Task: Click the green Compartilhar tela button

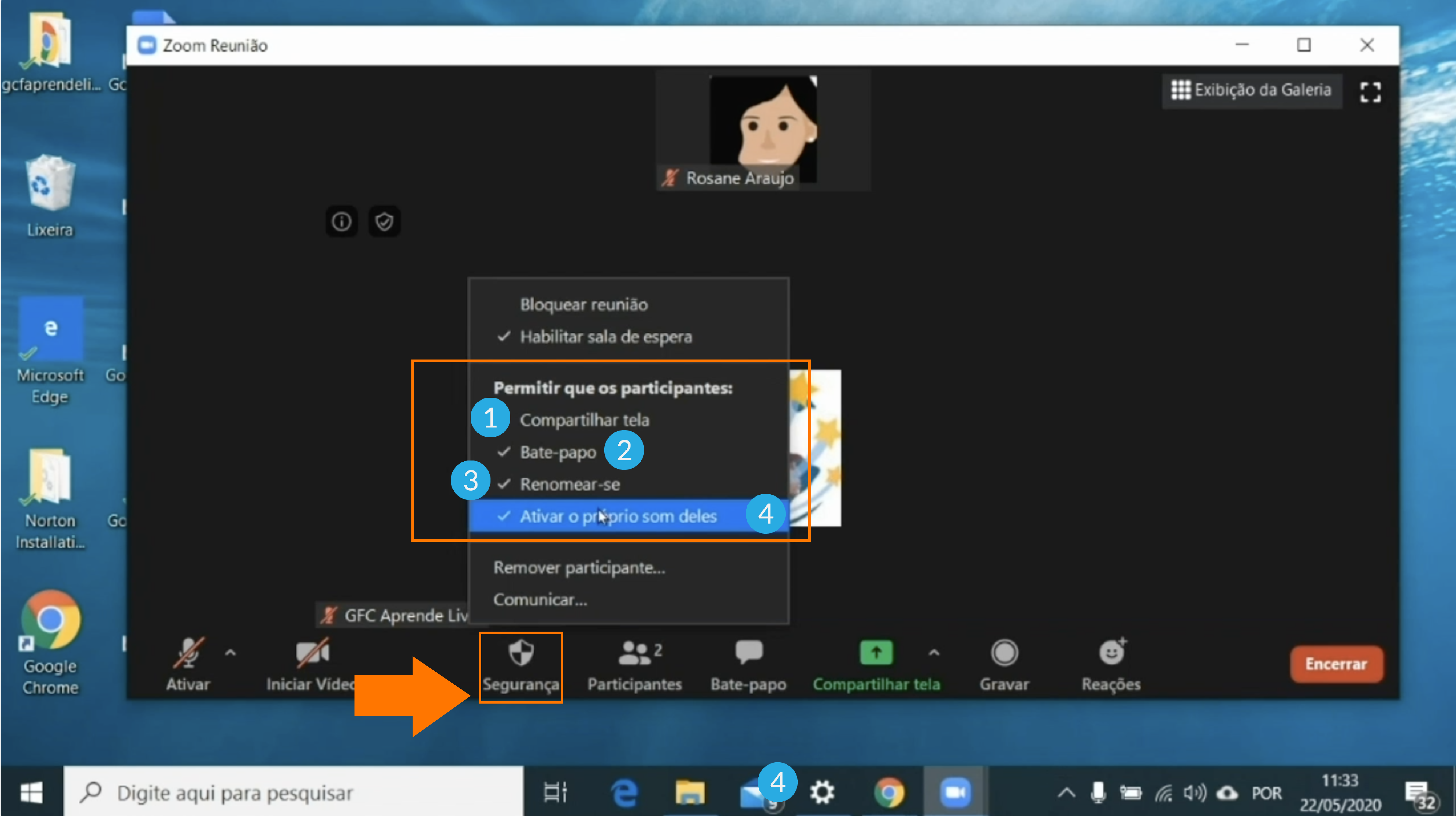Action: 876,666
